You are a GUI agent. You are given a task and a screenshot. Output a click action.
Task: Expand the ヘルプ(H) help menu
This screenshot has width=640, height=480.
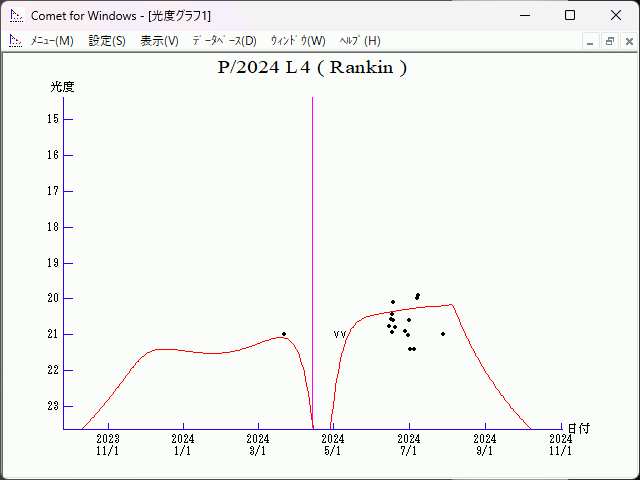coord(360,41)
